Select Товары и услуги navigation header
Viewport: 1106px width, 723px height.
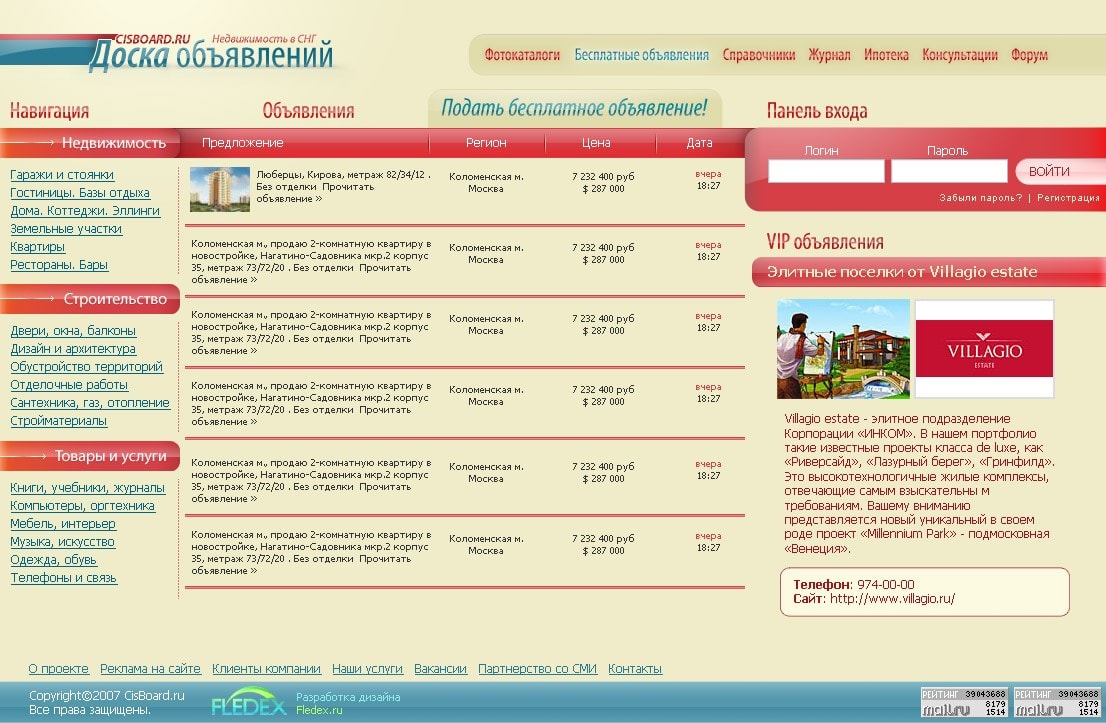(90, 456)
